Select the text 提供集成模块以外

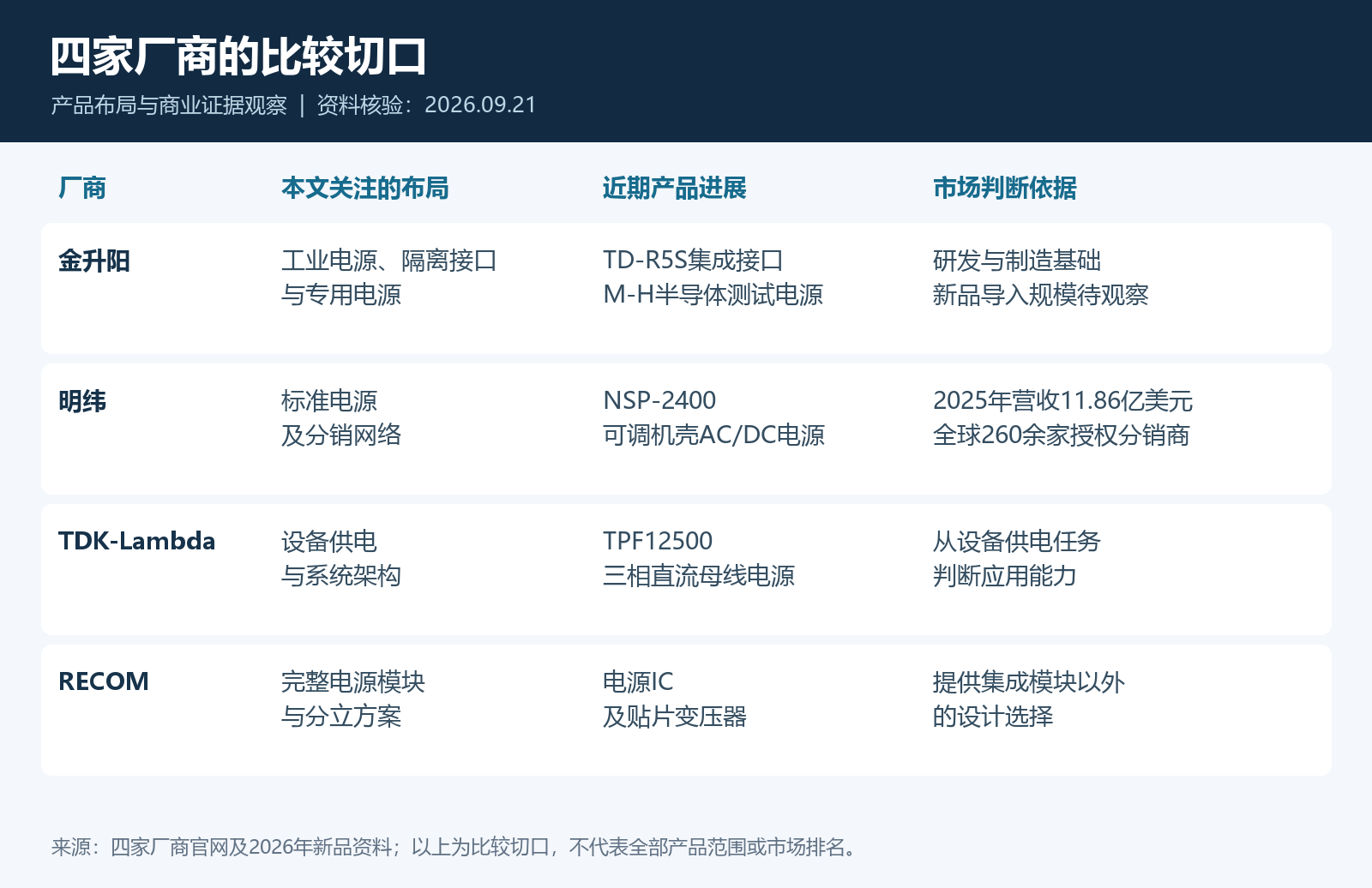(1029, 682)
